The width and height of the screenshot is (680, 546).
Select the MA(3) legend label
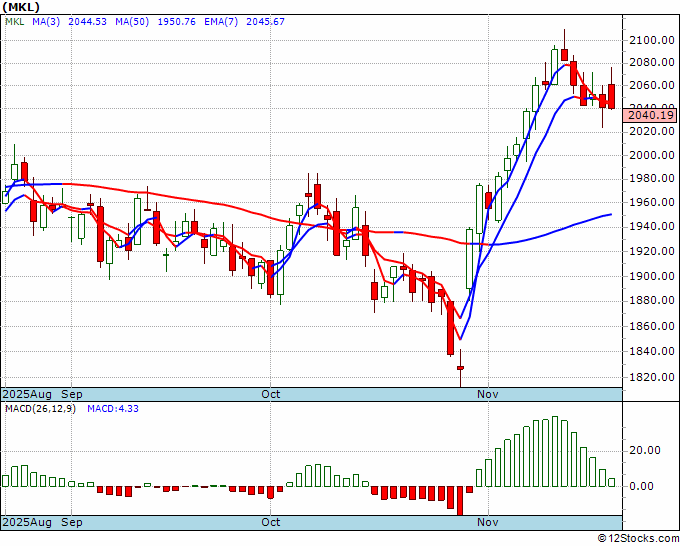click(46, 22)
